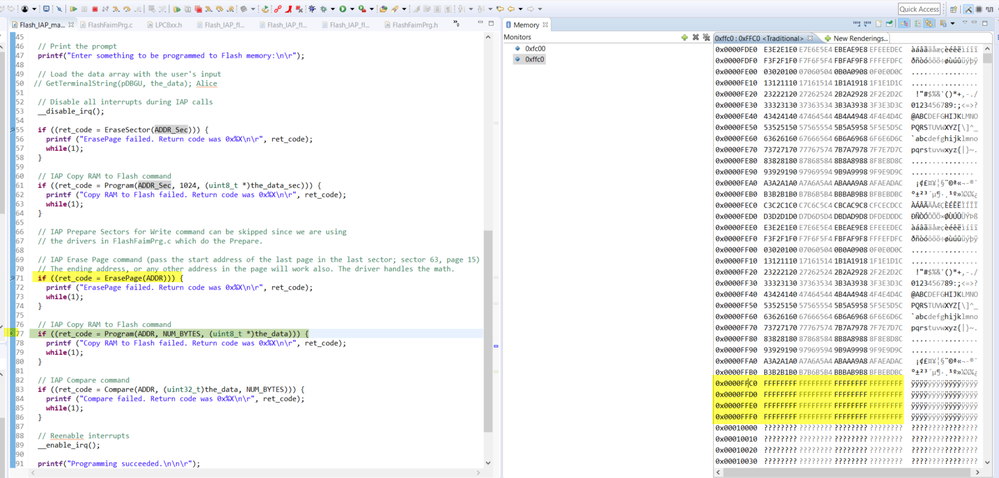Open the Back navigation history dropdown

point(521,9)
